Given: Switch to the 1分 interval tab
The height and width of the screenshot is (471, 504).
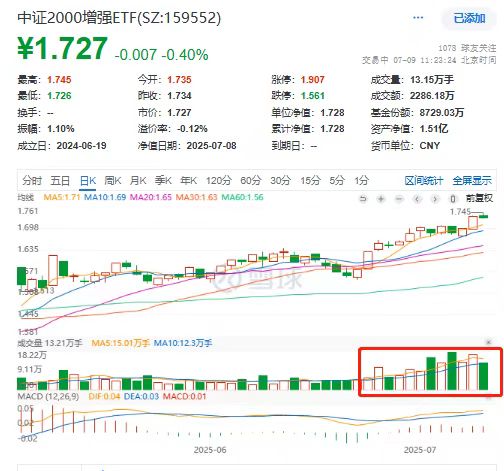Looking at the screenshot, I should point(362,181).
